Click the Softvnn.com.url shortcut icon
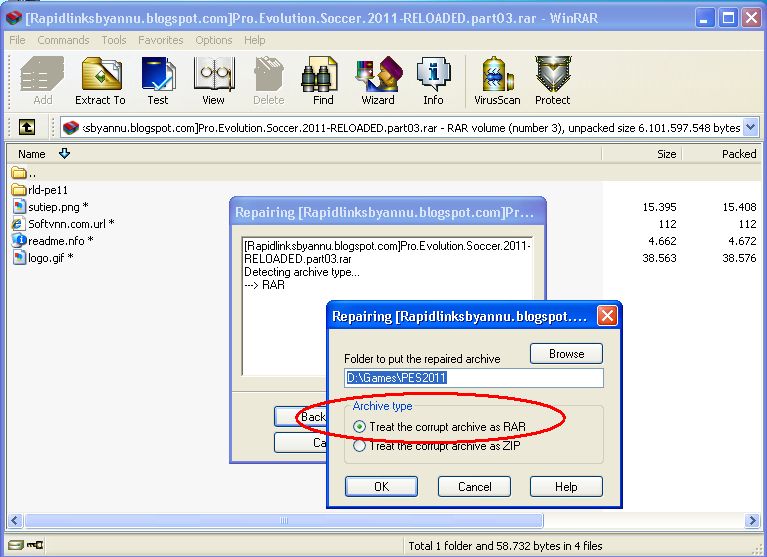This screenshot has height=557, width=767. (19, 223)
